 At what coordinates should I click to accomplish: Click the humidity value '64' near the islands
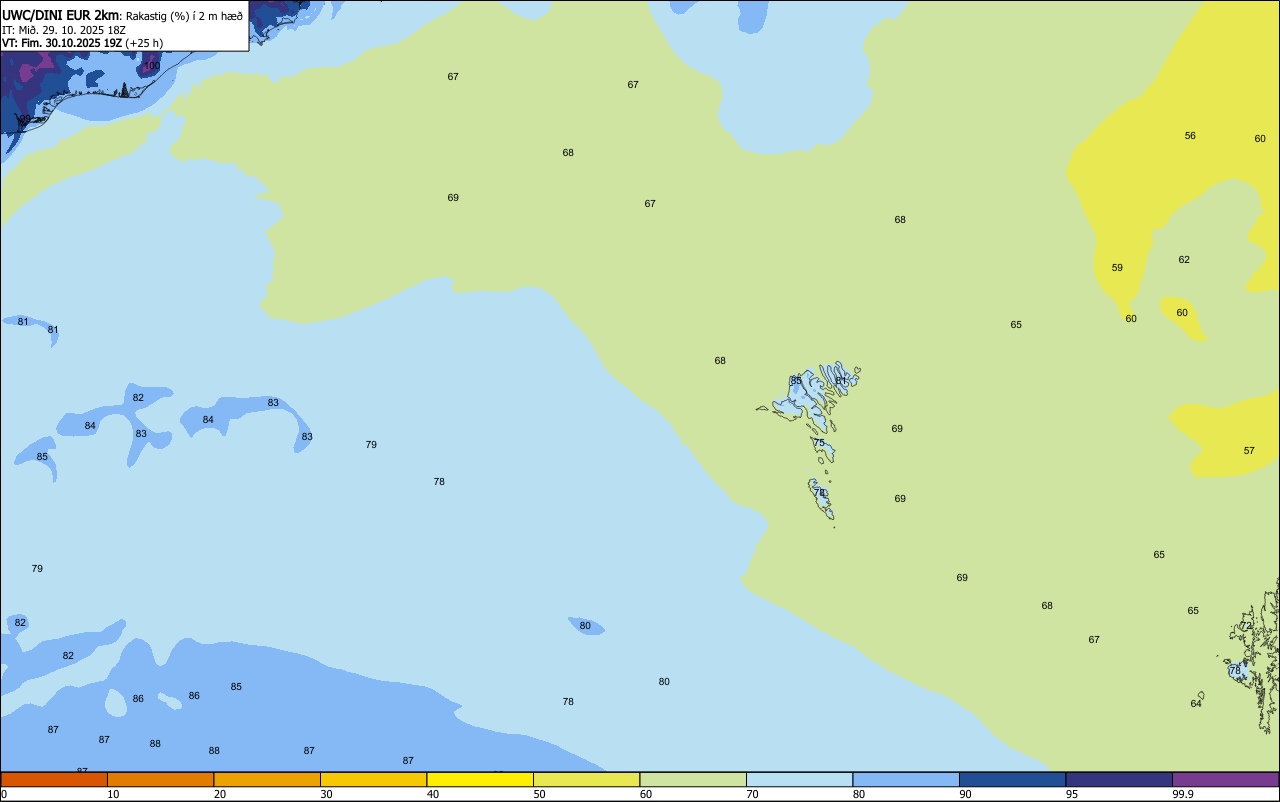pyautogui.click(x=1196, y=704)
